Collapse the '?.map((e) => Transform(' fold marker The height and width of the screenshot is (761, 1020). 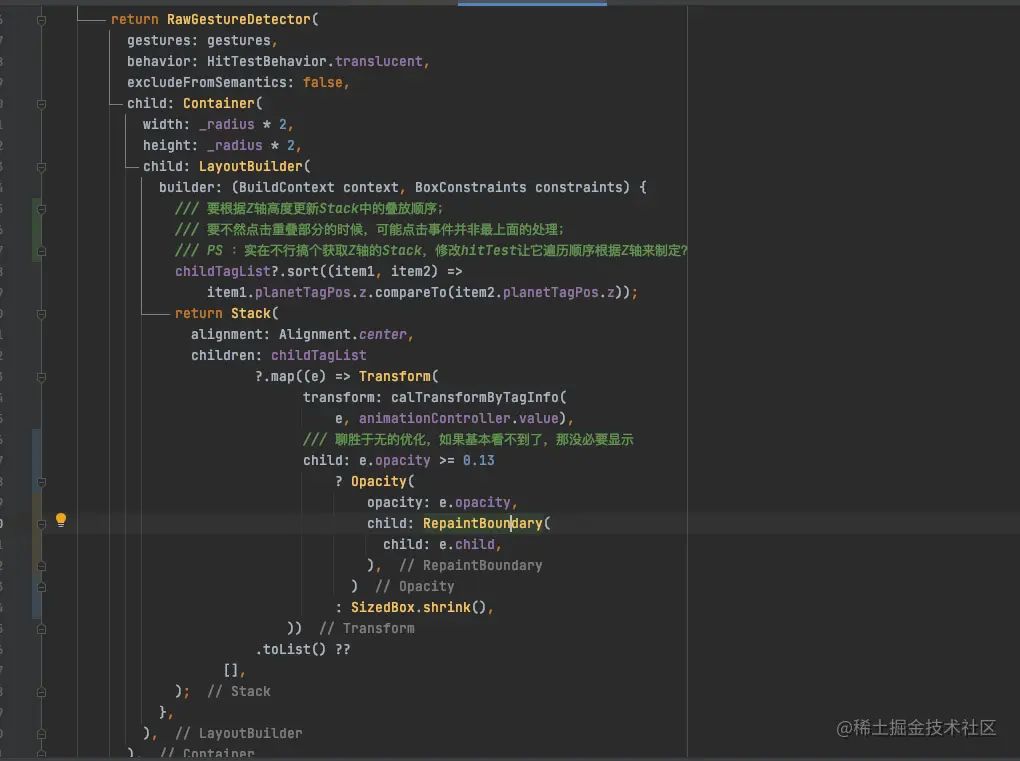pos(42,377)
